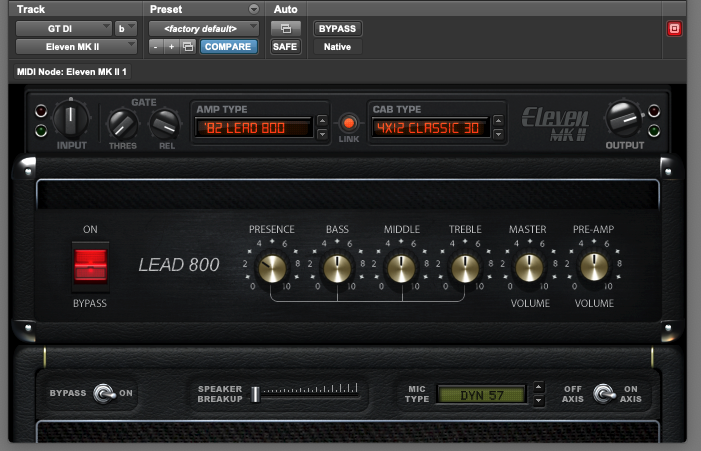Toggle the Safe automation button
Viewport: 701px width, 451px height.
(285, 46)
